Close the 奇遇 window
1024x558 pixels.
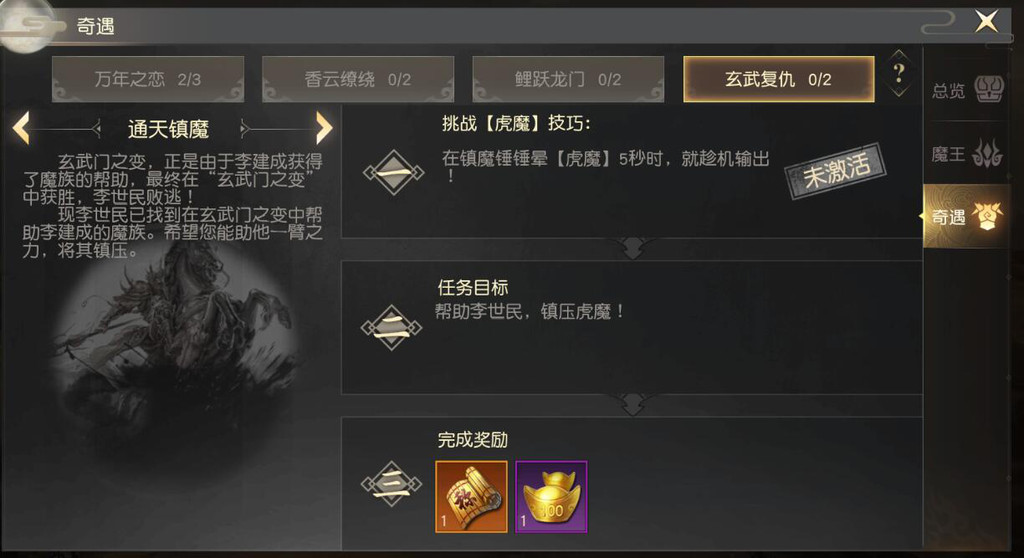click(x=987, y=22)
